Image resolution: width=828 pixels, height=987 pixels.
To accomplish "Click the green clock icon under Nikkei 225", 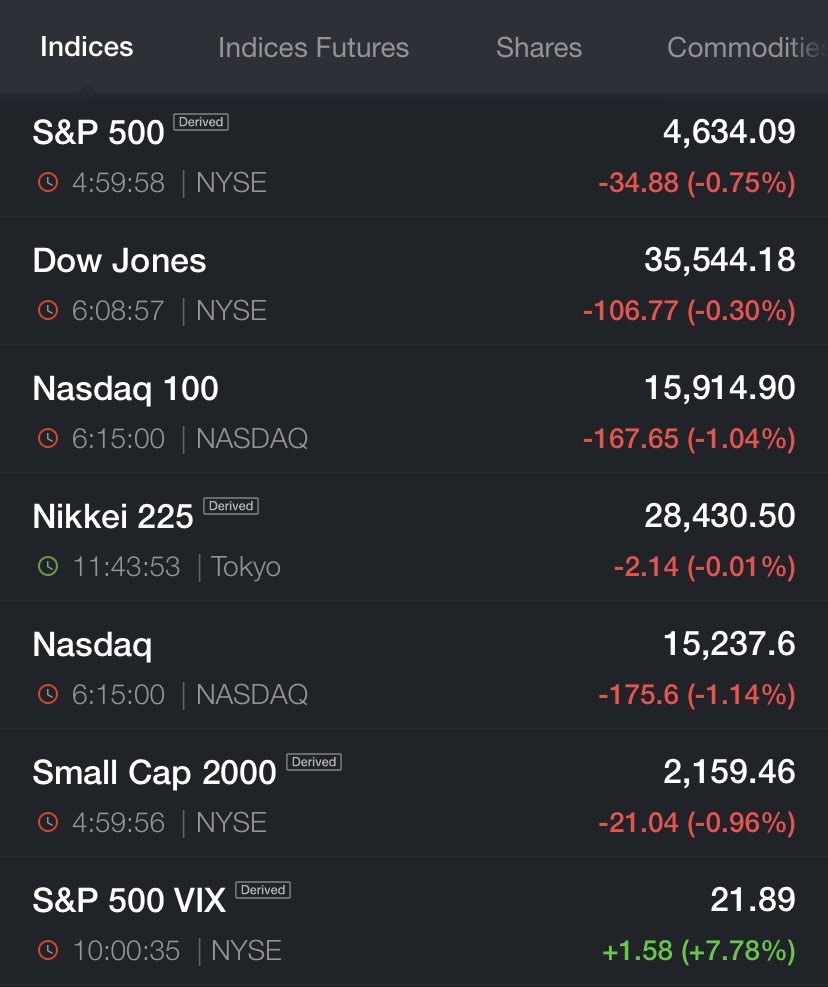I will (48, 567).
